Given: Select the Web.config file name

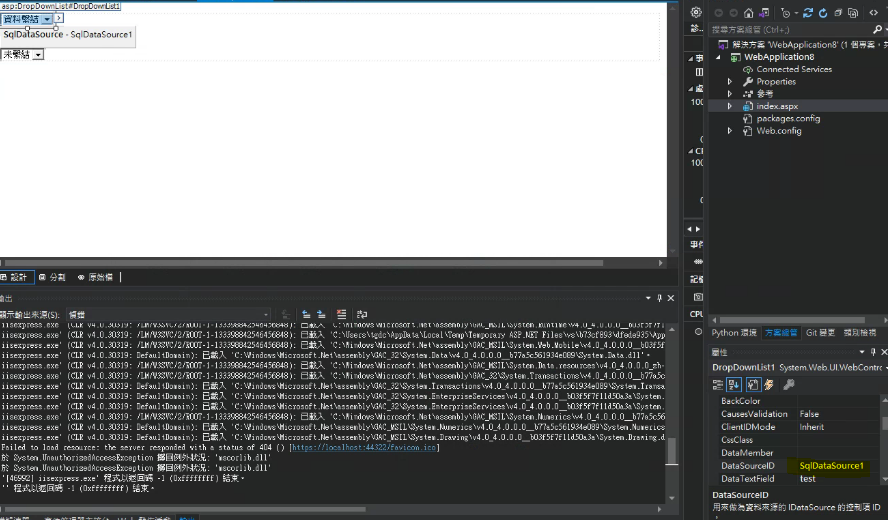Looking at the screenshot, I should [x=779, y=131].
